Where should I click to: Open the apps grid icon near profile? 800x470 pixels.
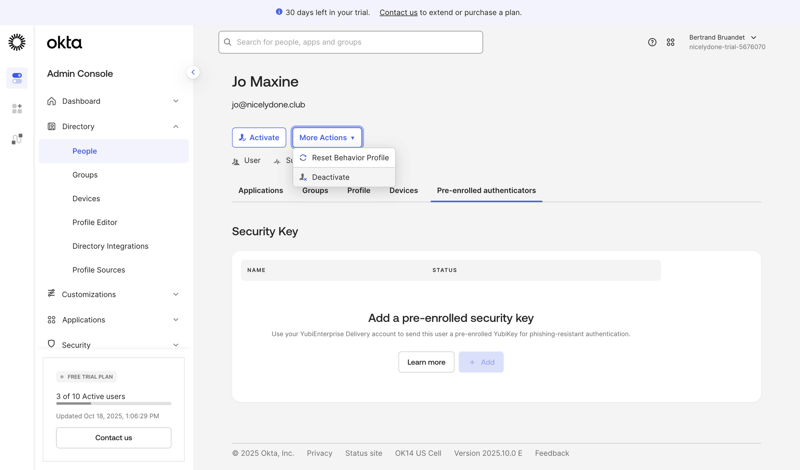pyautogui.click(x=670, y=42)
